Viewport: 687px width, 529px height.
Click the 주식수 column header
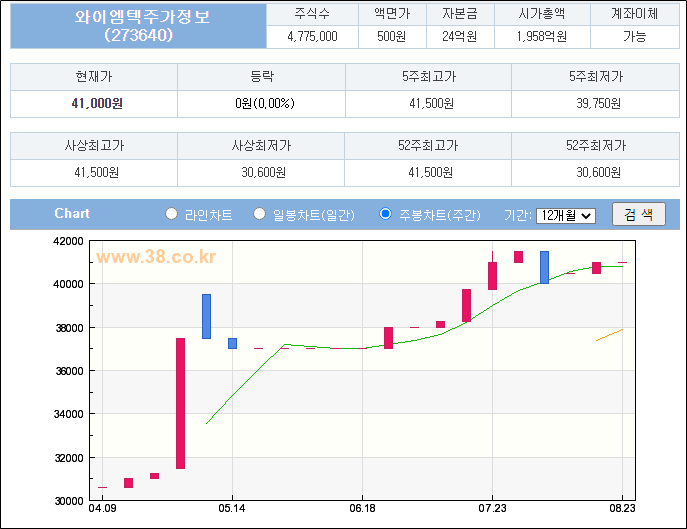coord(312,14)
